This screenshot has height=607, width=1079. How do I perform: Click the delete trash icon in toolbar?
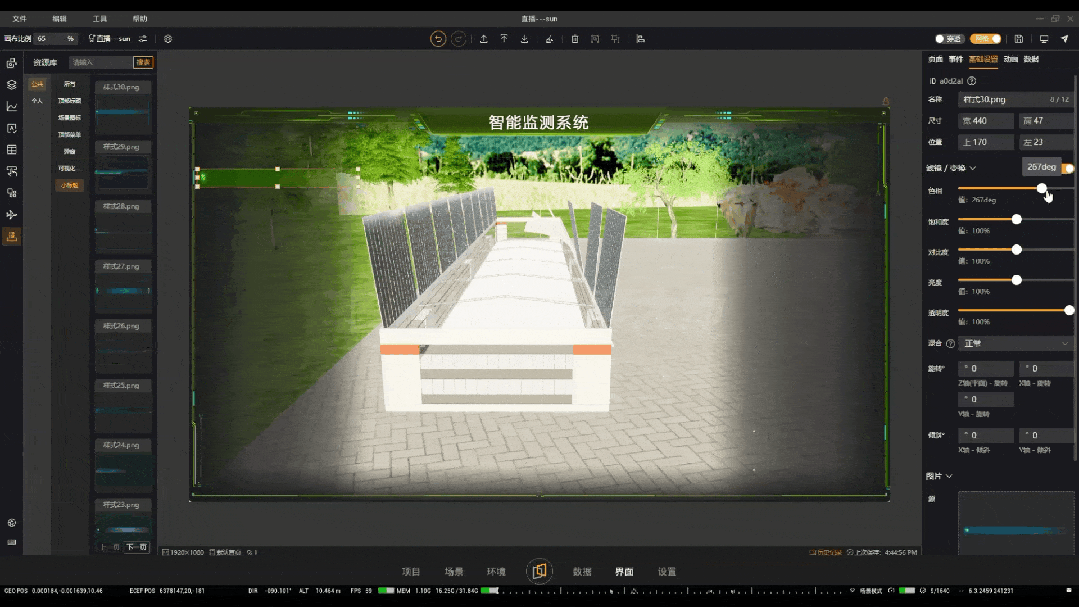[575, 39]
